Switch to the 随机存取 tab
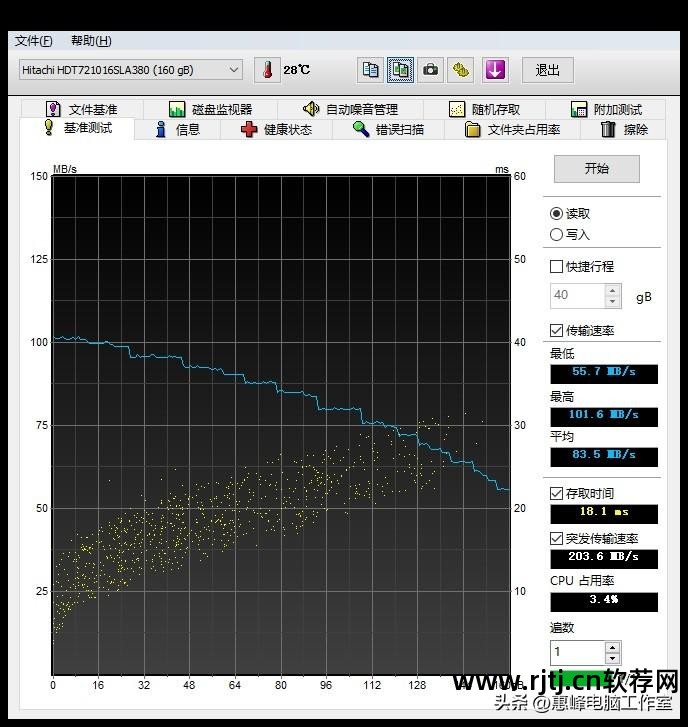The image size is (688, 727). 484,109
